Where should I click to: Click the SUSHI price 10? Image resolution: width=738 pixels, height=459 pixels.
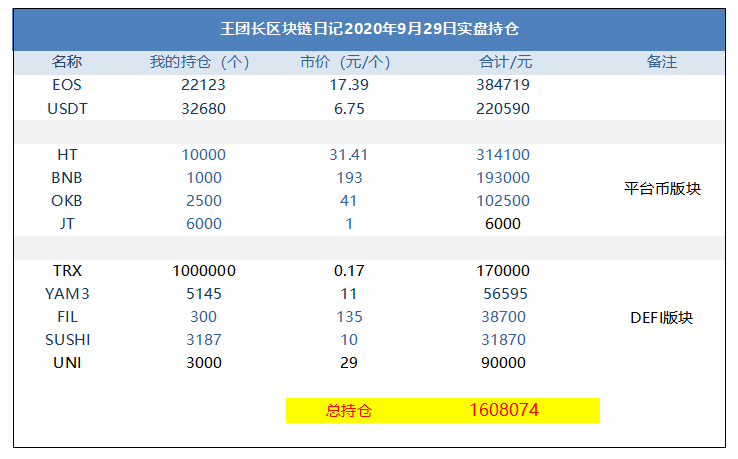point(349,340)
